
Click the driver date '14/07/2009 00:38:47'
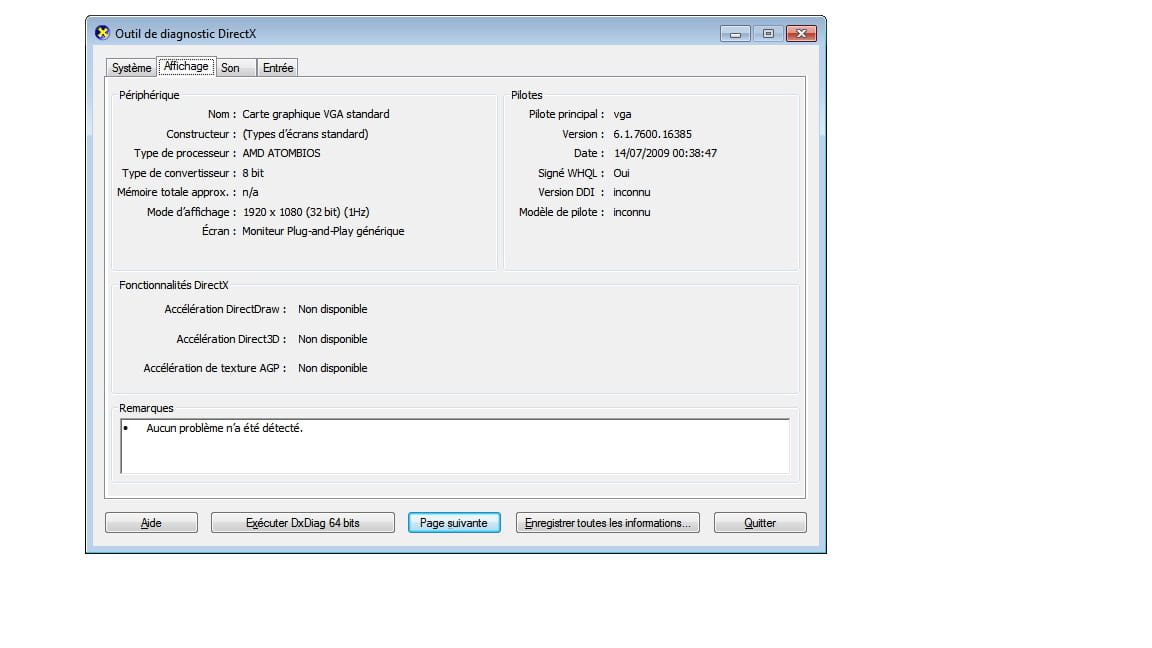pyautogui.click(x=666, y=153)
